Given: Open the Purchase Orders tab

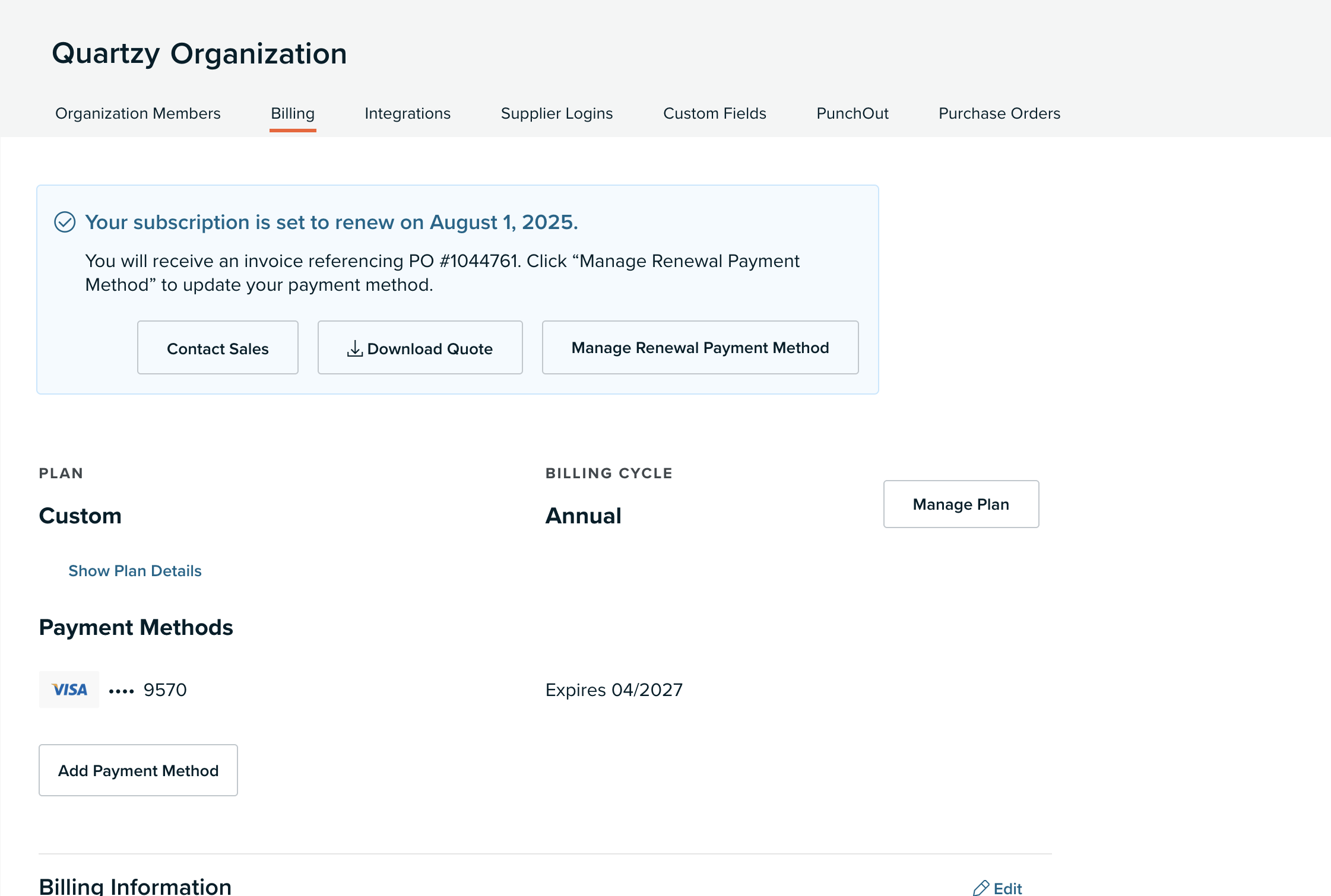Looking at the screenshot, I should tap(999, 113).
